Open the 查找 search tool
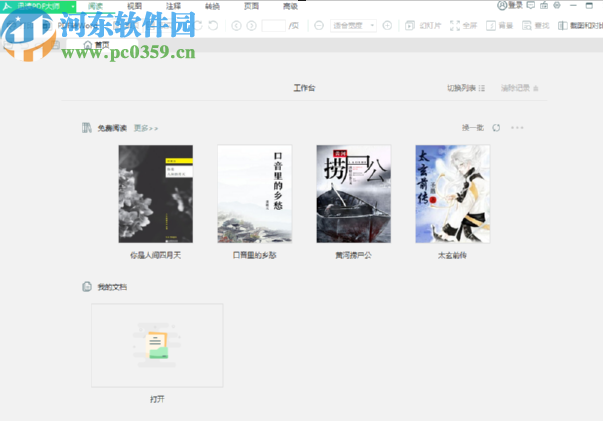 point(536,25)
